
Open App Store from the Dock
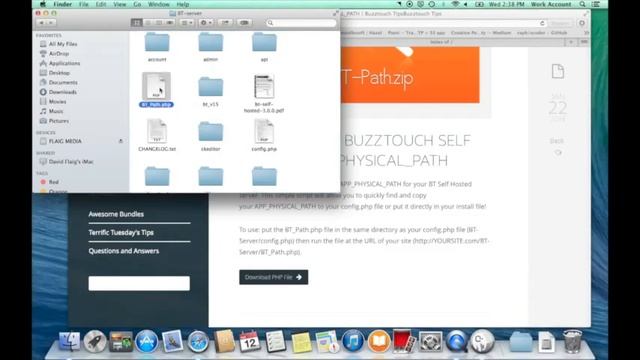(147, 341)
